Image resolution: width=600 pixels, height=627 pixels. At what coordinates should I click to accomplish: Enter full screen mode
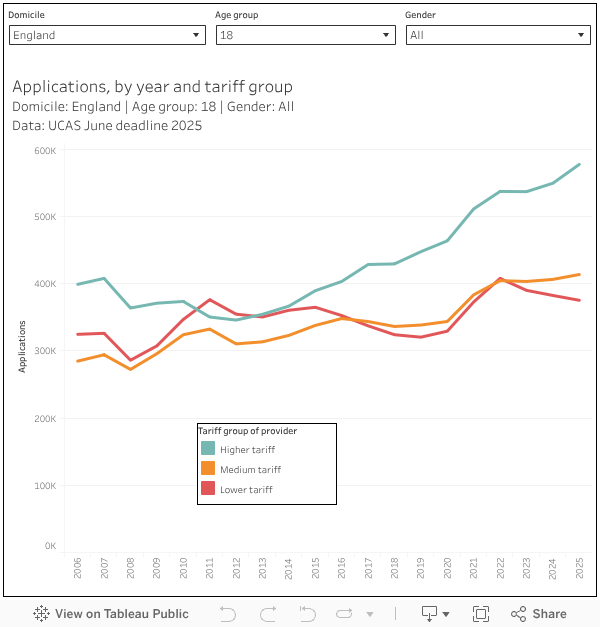480,614
